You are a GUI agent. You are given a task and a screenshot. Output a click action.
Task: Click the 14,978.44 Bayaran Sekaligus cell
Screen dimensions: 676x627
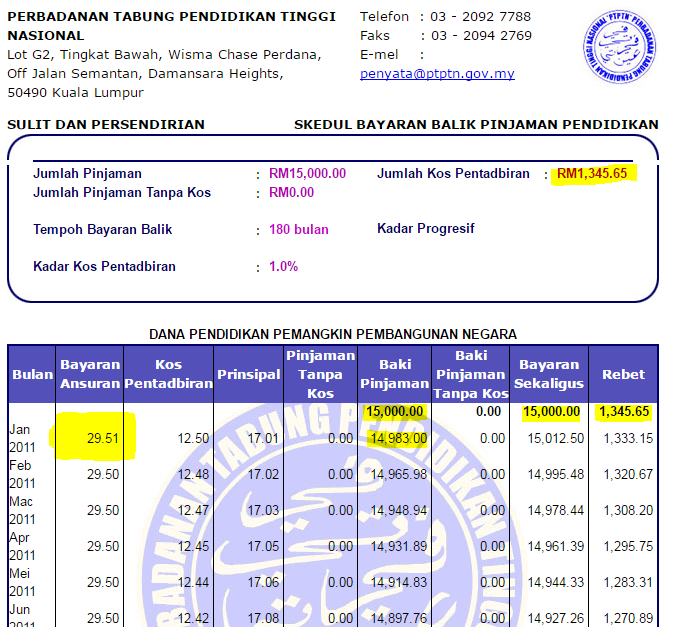tap(556, 511)
